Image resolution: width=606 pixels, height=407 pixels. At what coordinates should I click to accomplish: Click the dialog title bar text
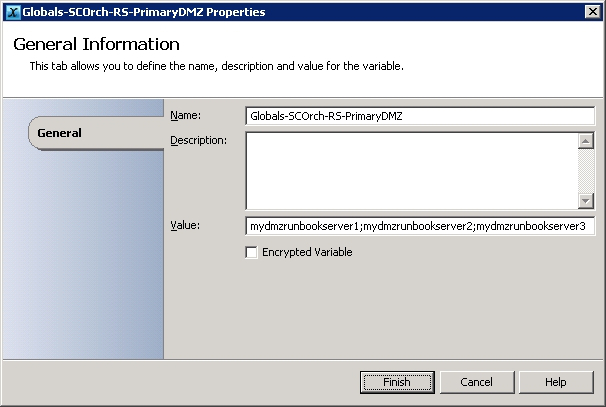point(144,12)
